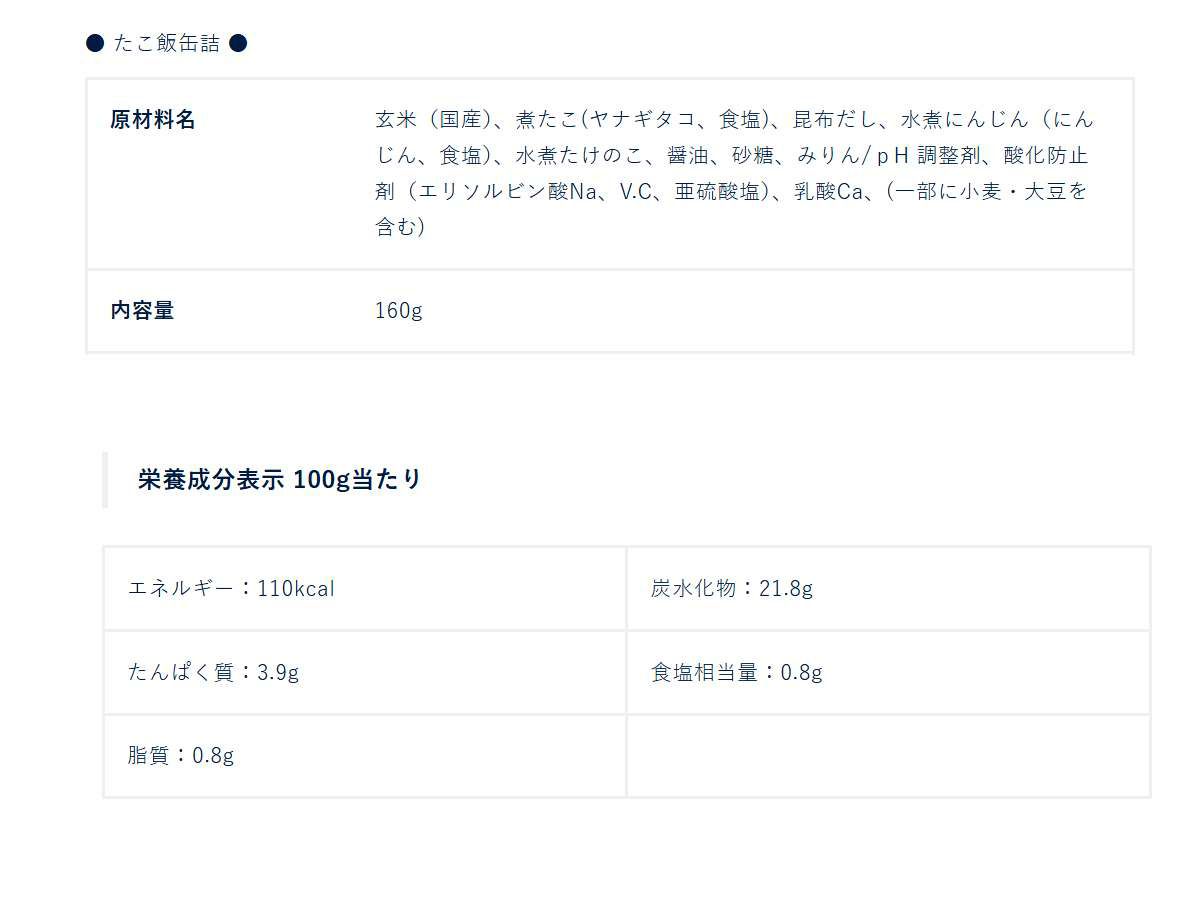Click the gray accent bar beside 栄養成分表示

pos(105,480)
